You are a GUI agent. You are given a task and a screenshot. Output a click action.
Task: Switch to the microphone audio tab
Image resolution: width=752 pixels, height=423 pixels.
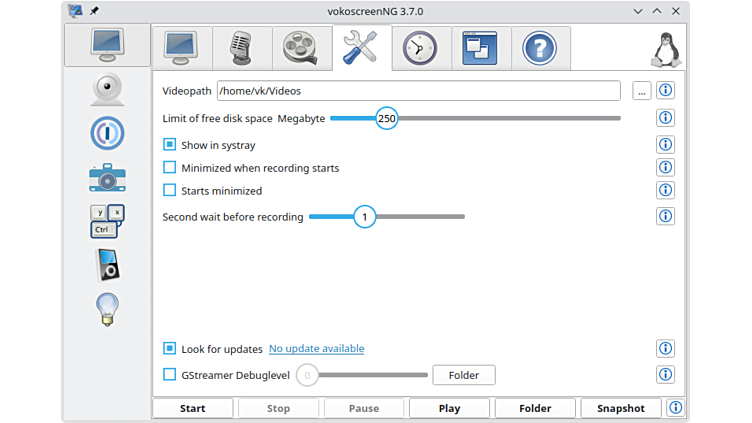[241, 46]
